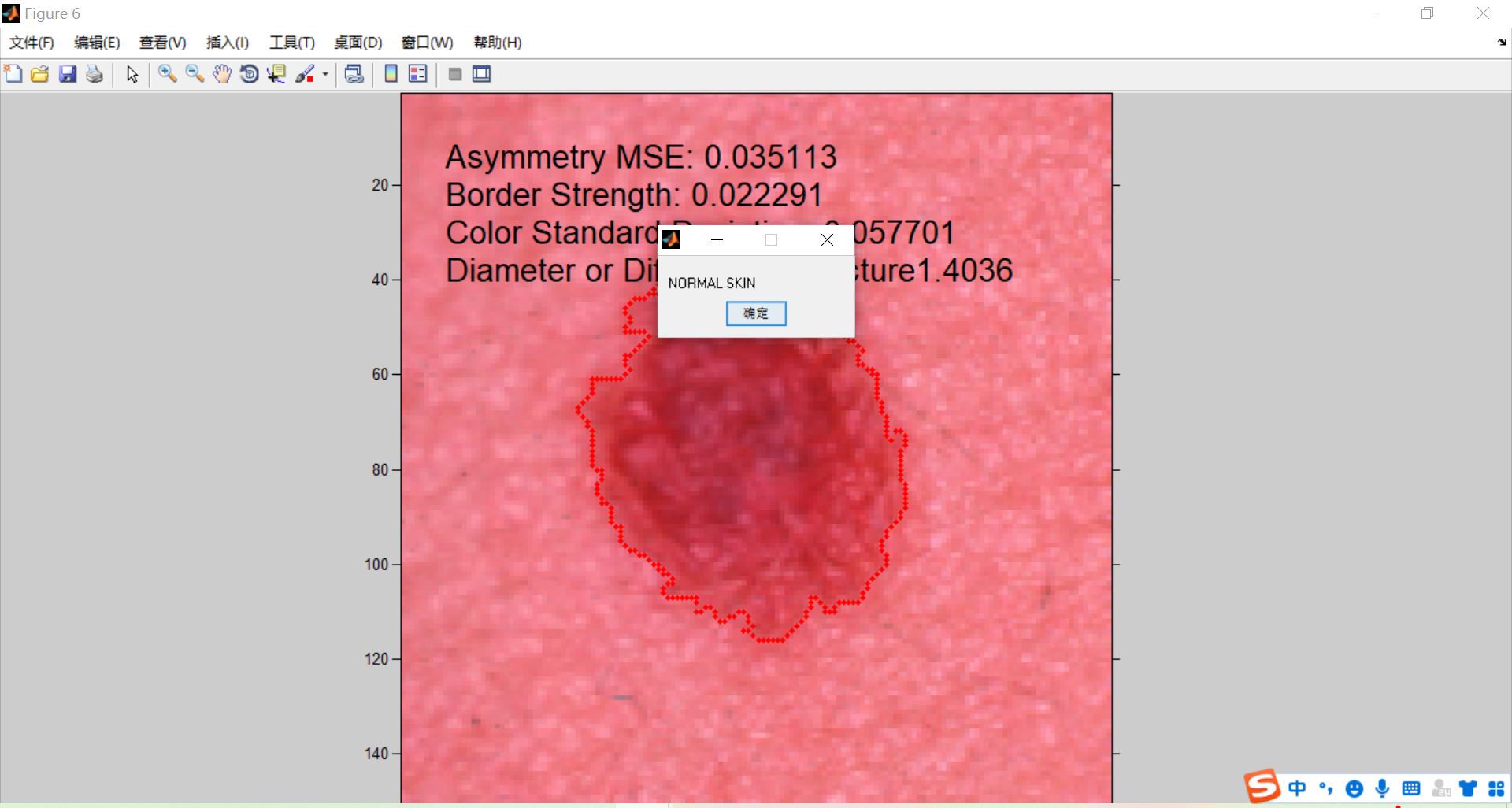Open the 帮助(H) menu

click(497, 43)
